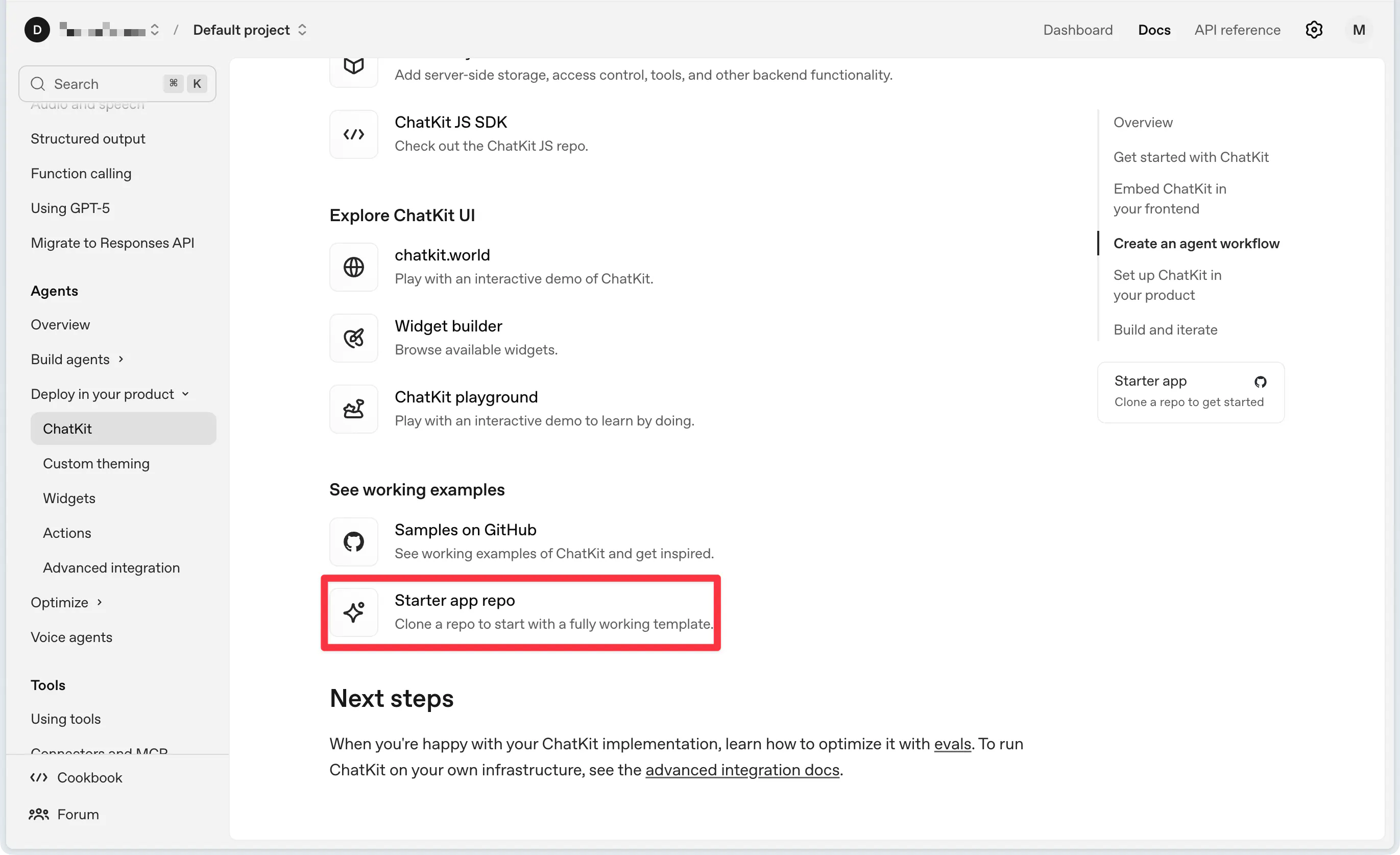This screenshot has width=1400, height=855.
Task: Open the Cookbook link in sidebar footer
Action: 89,777
